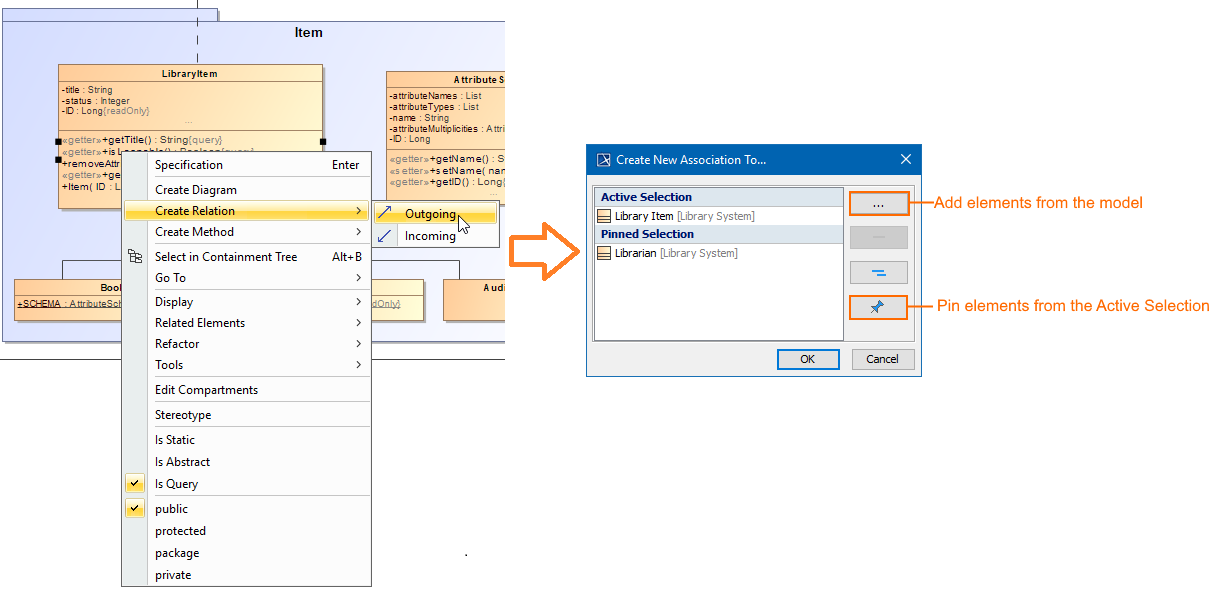Toggle the Is Static option
The height and width of the screenshot is (589, 1212).
click(x=246, y=440)
